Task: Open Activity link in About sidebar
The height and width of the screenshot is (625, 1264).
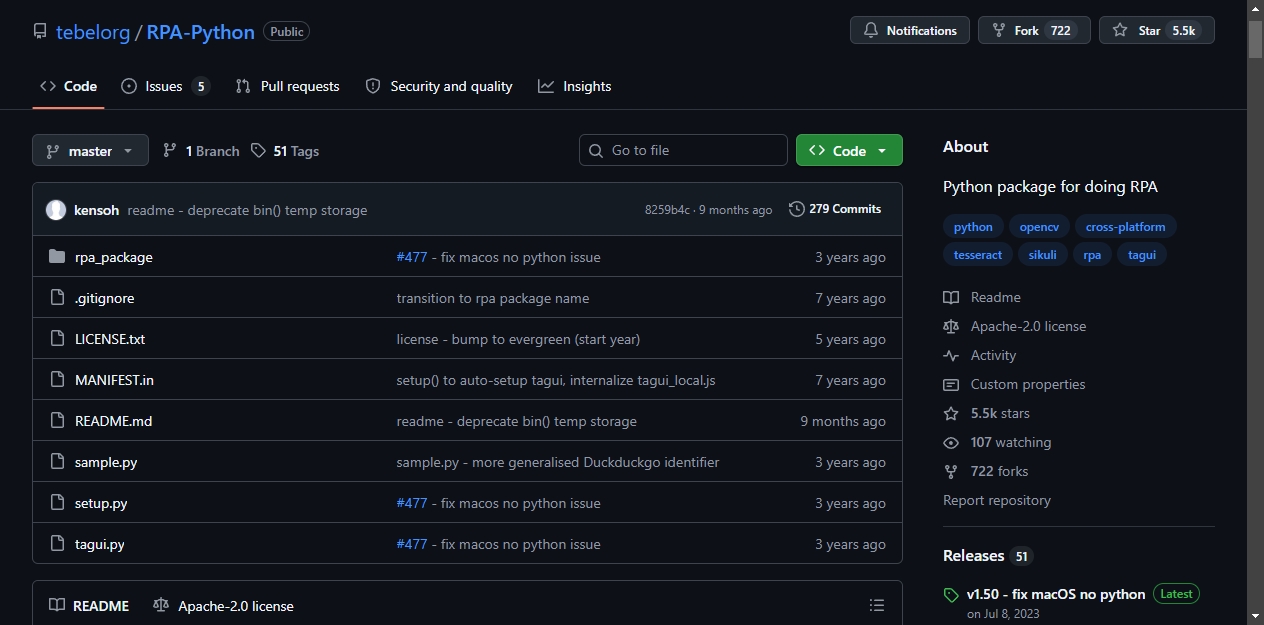Action: (x=980, y=355)
